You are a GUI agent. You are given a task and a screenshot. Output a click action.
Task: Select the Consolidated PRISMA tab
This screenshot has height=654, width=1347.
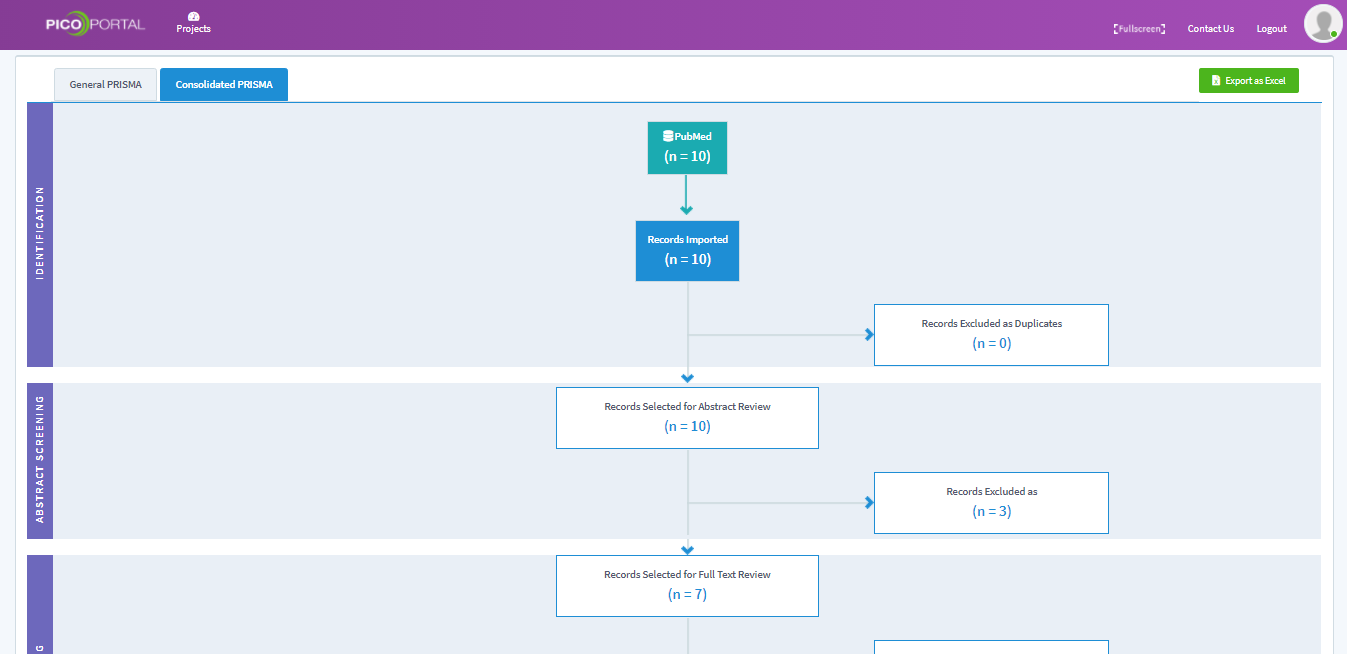click(x=224, y=85)
